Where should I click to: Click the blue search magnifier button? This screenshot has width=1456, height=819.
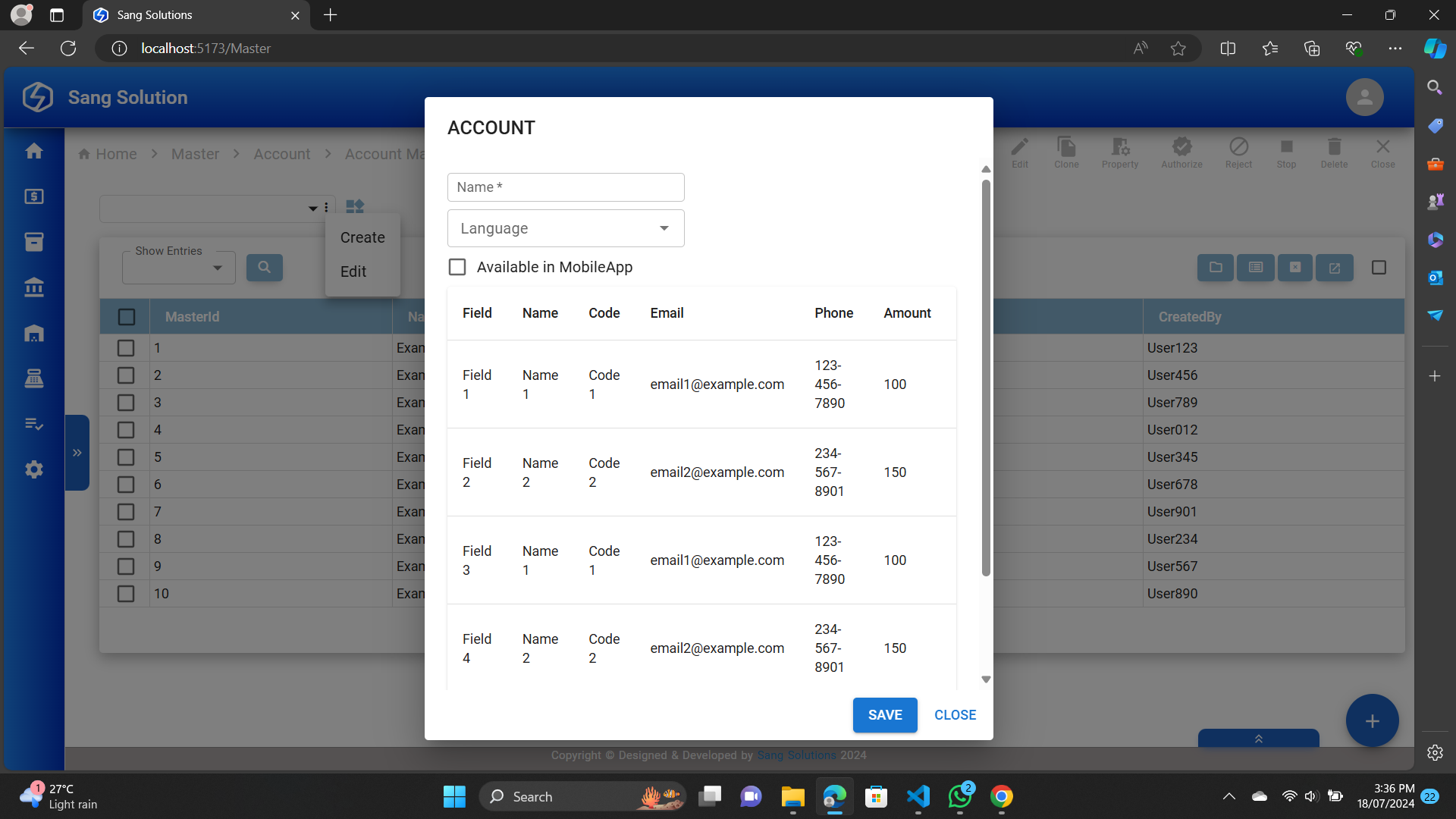click(264, 267)
